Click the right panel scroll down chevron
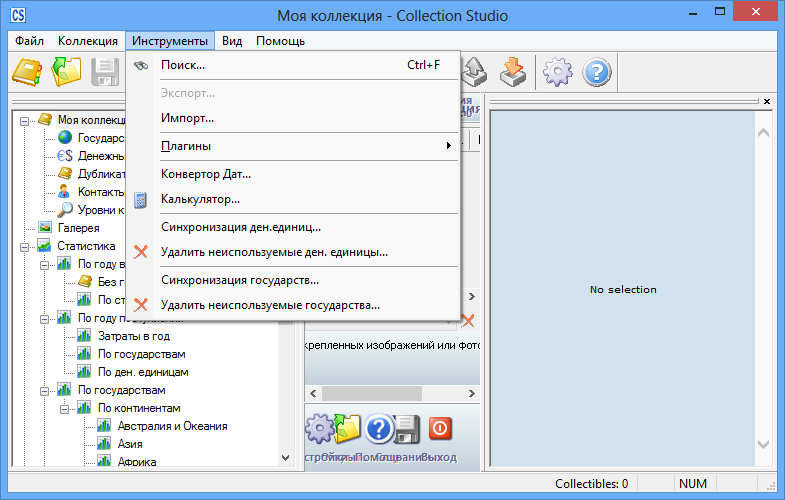Screen dimensions: 785x500 (763, 444)
